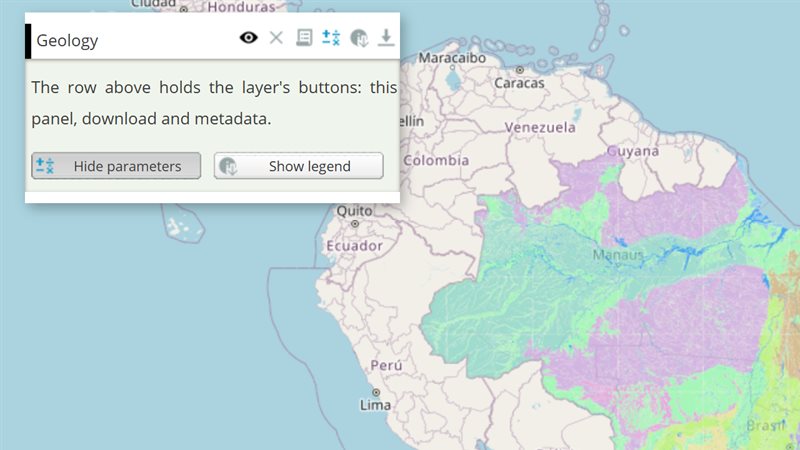Viewport: 800px width, 450px height.
Task: Click the Ecuador country label
Action: 355,246
